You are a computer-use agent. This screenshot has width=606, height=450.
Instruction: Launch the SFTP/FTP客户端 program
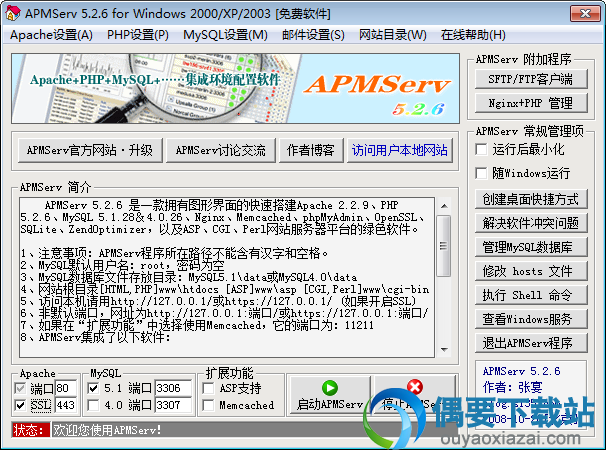pos(531,79)
